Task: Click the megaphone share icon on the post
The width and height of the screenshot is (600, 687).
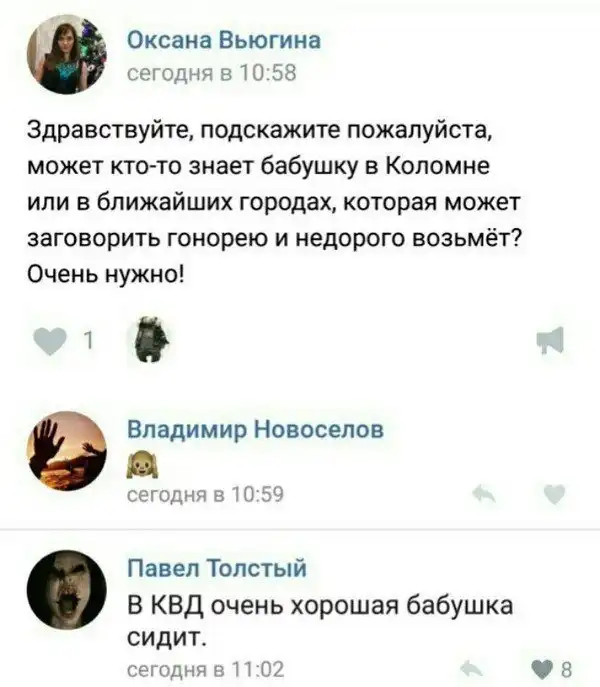Action: [550, 340]
